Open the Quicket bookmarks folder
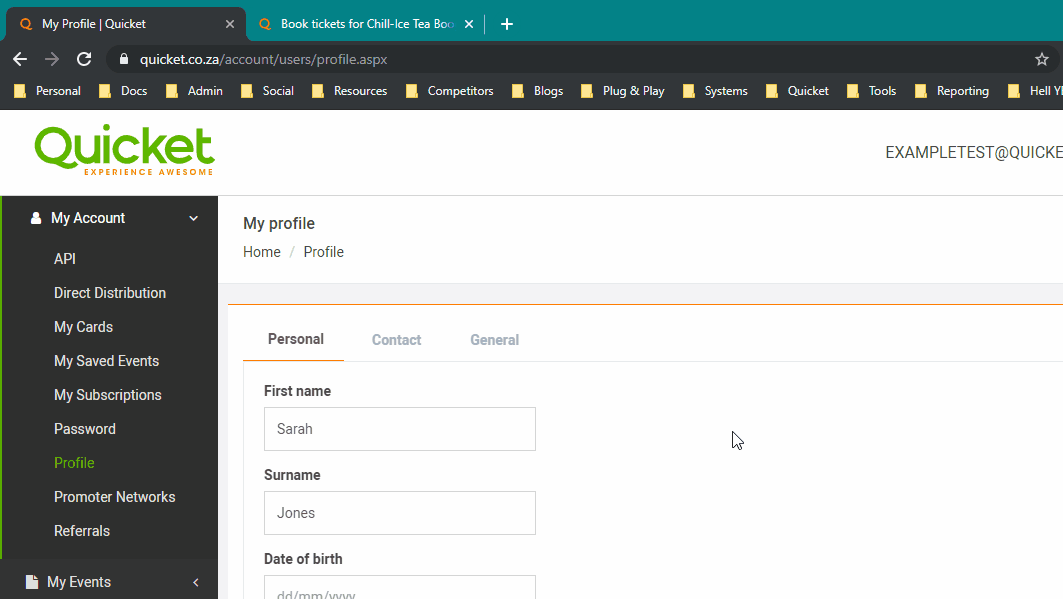The width and height of the screenshot is (1063, 599). click(797, 91)
